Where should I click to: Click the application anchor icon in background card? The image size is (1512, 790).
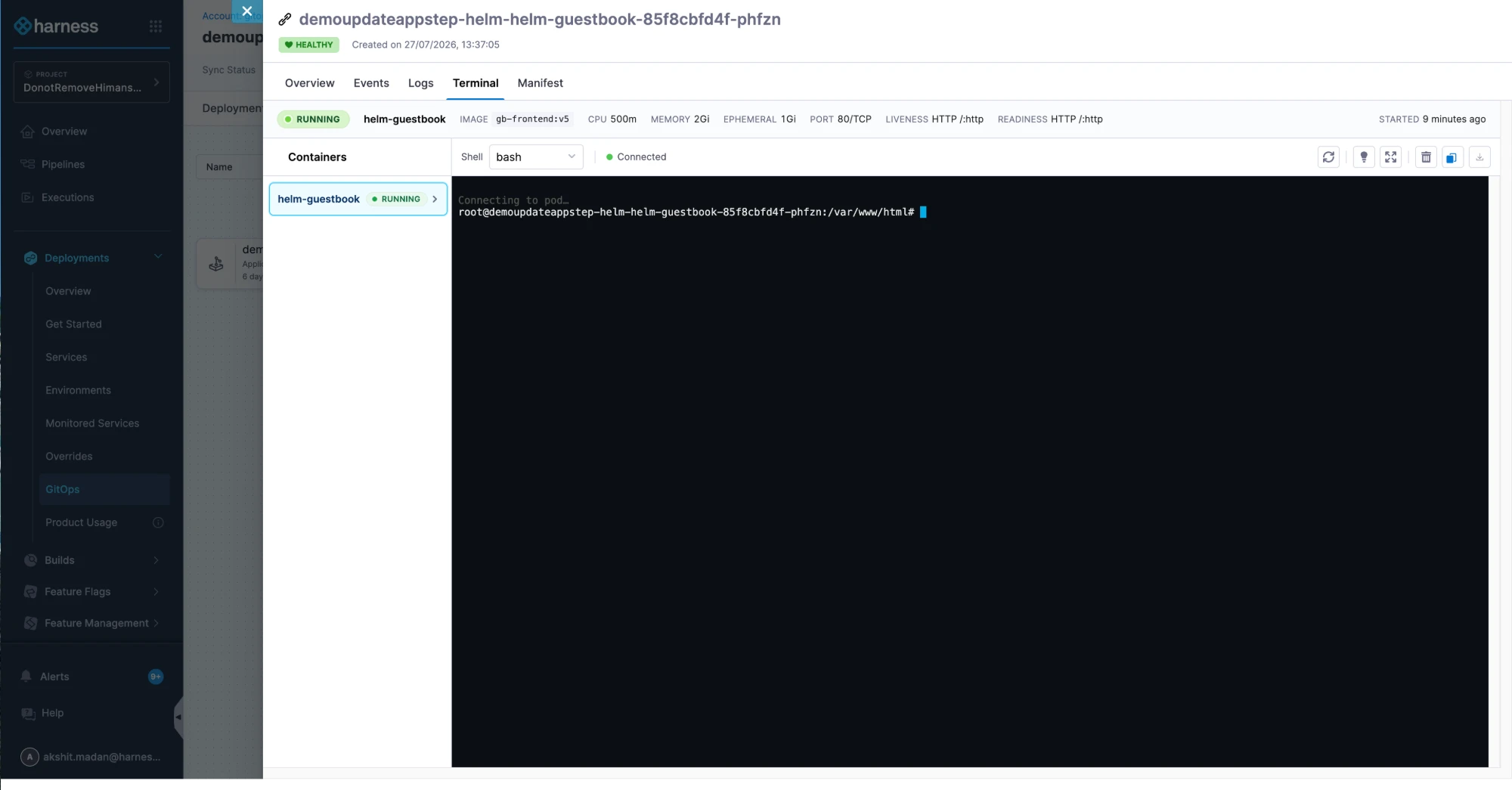pos(216,264)
